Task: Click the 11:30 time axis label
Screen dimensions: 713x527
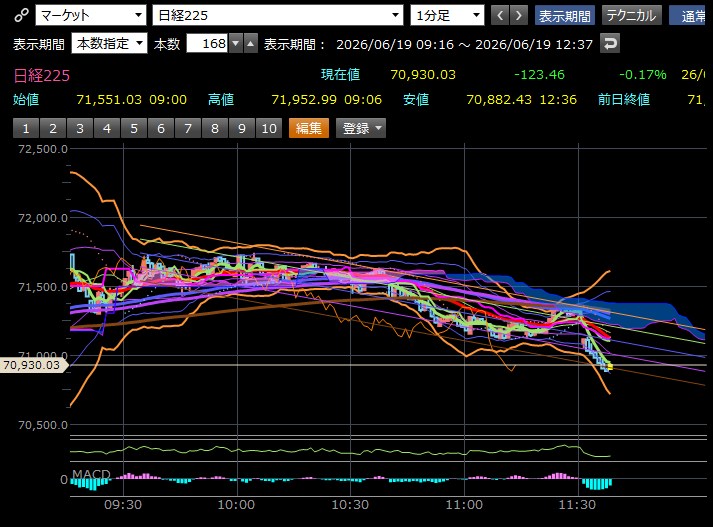Action: point(577,505)
